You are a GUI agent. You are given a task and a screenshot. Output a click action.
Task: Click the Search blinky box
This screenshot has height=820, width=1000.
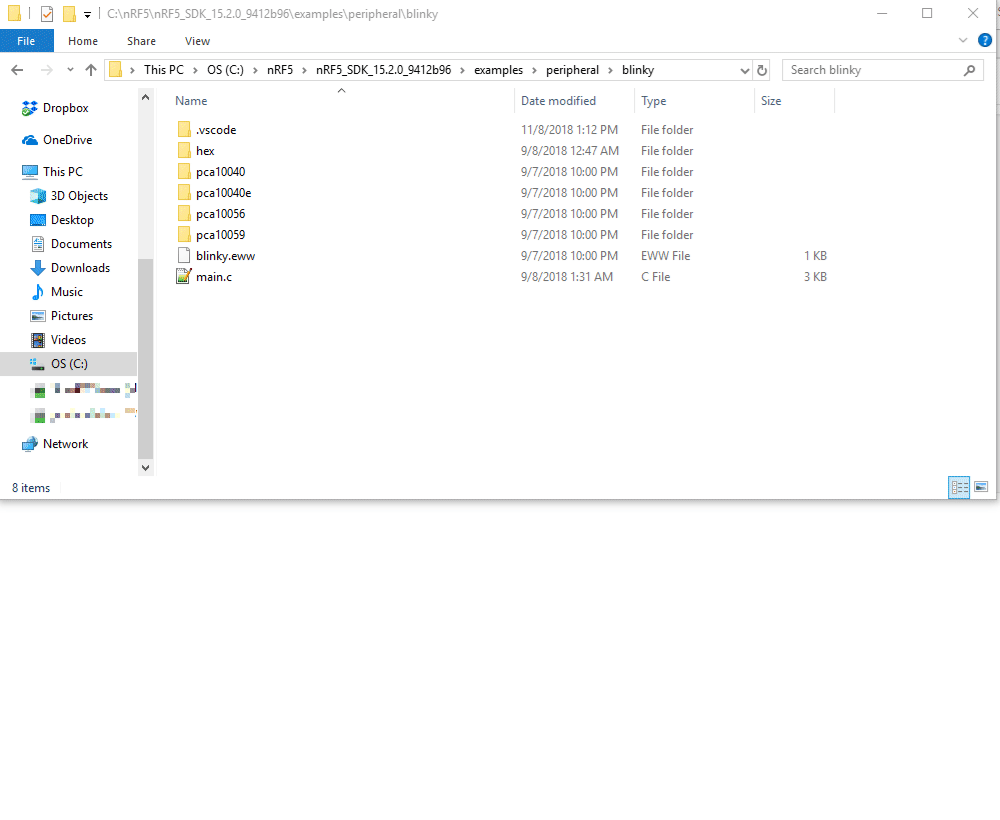[x=883, y=70]
